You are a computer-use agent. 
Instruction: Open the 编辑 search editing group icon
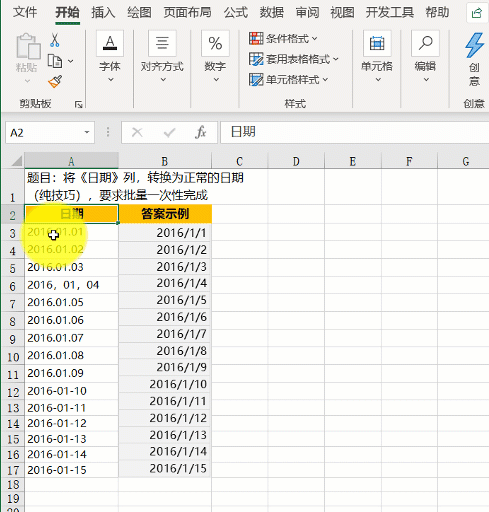425,43
